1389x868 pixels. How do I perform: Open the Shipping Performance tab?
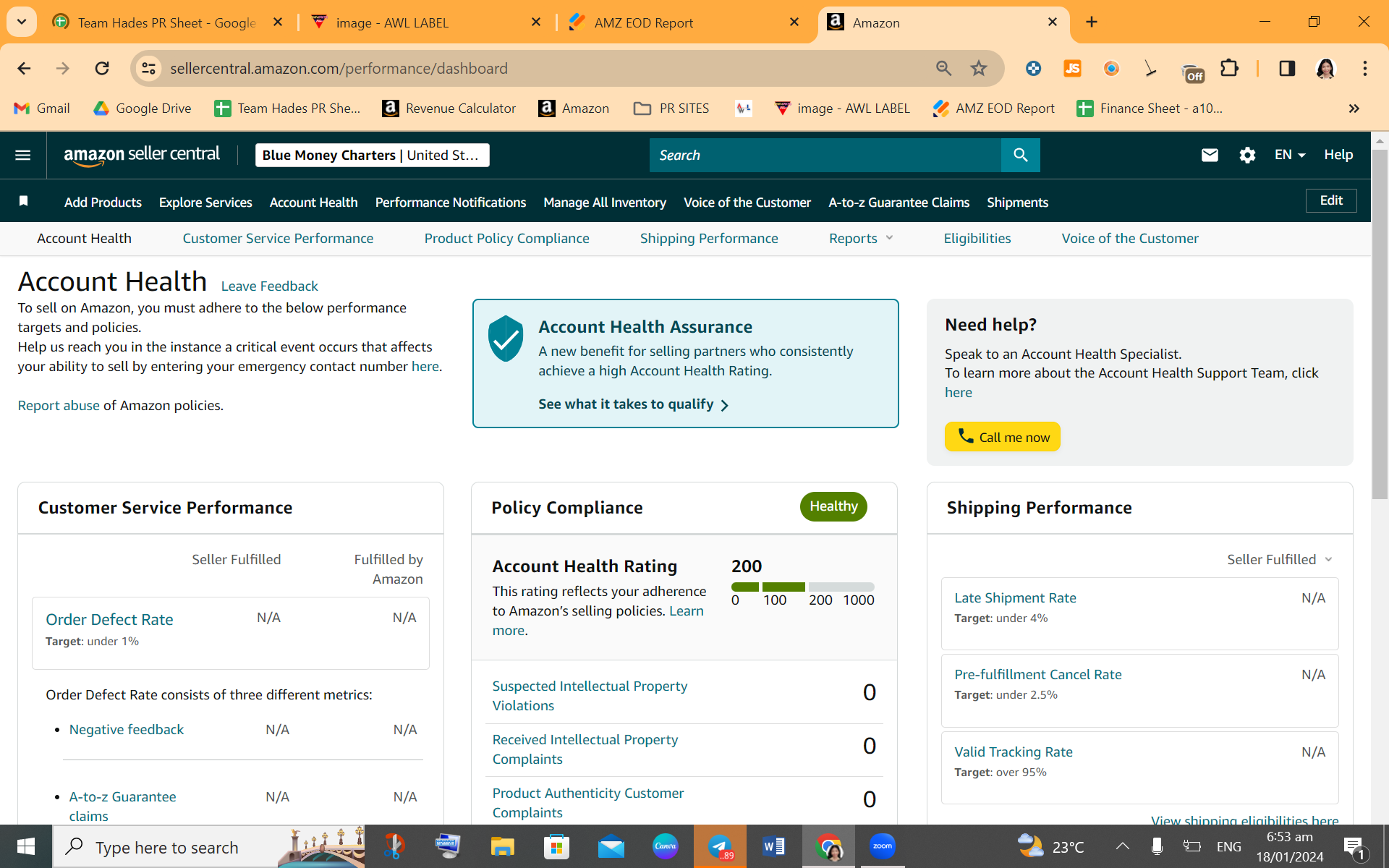point(709,238)
